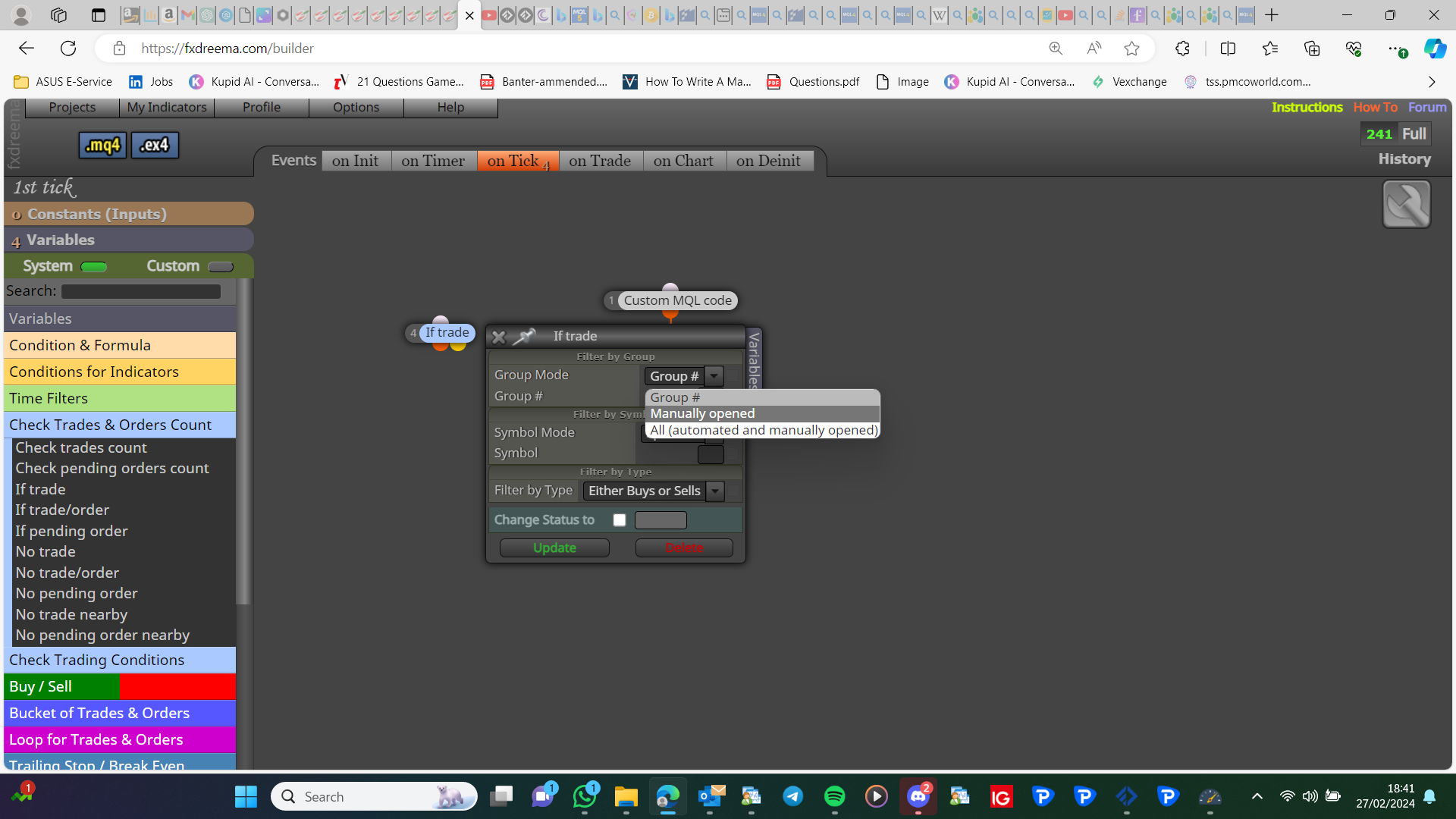Screen dimensions: 1456x819
Task: Open the Options menu
Action: coord(356,107)
